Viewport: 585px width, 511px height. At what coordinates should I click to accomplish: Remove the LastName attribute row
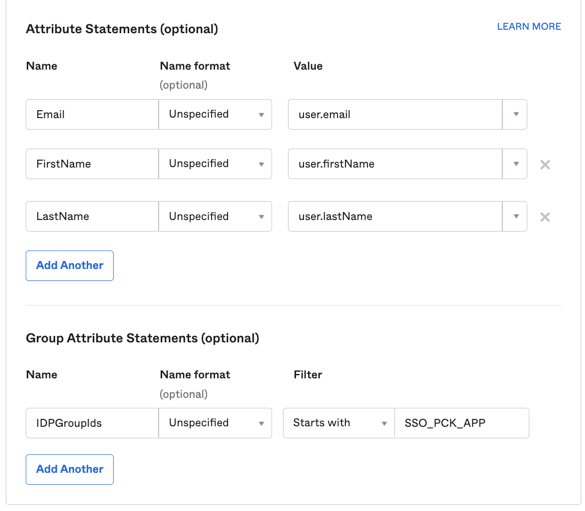coord(545,217)
